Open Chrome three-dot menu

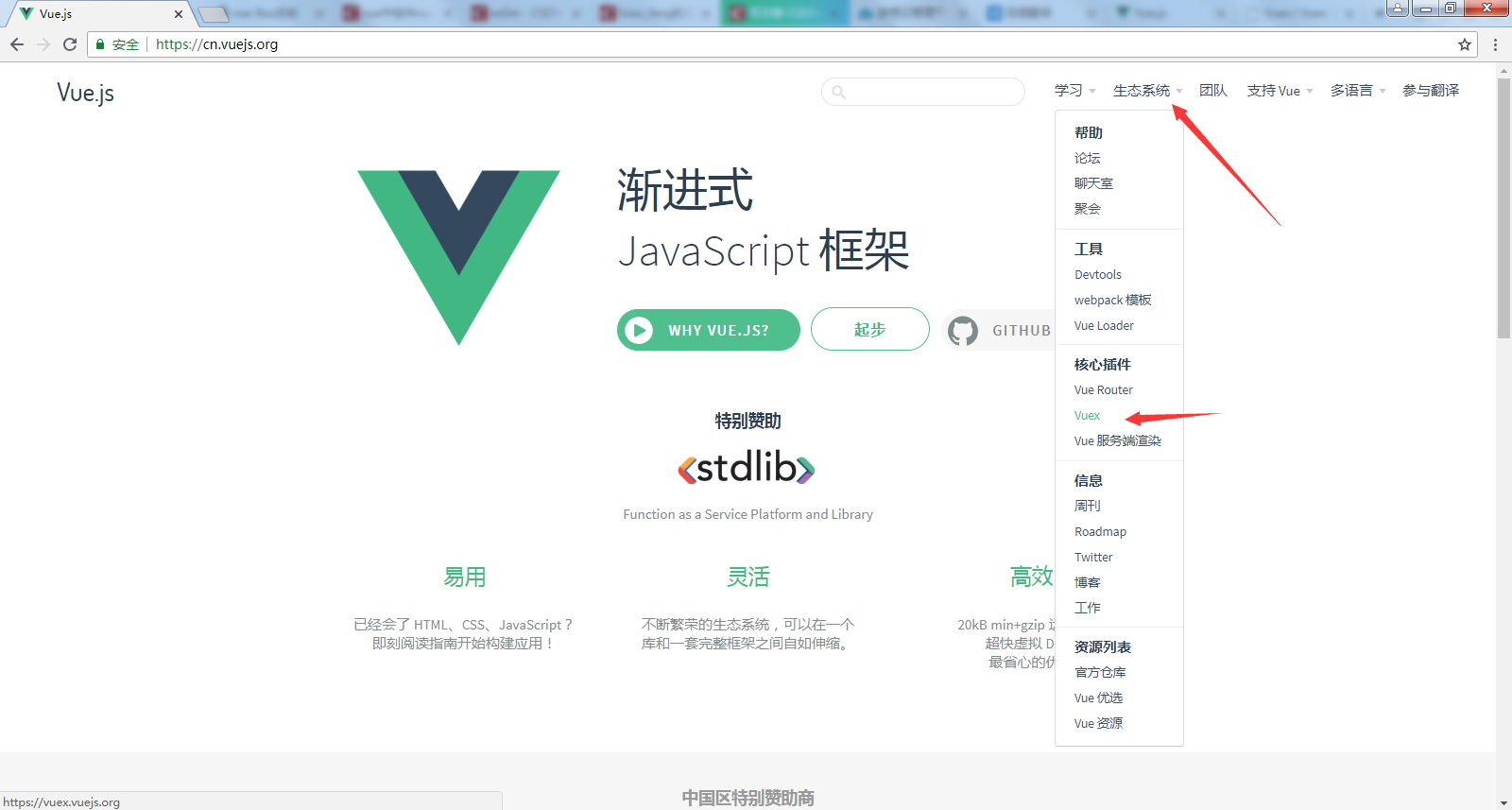pos(1495,44)
